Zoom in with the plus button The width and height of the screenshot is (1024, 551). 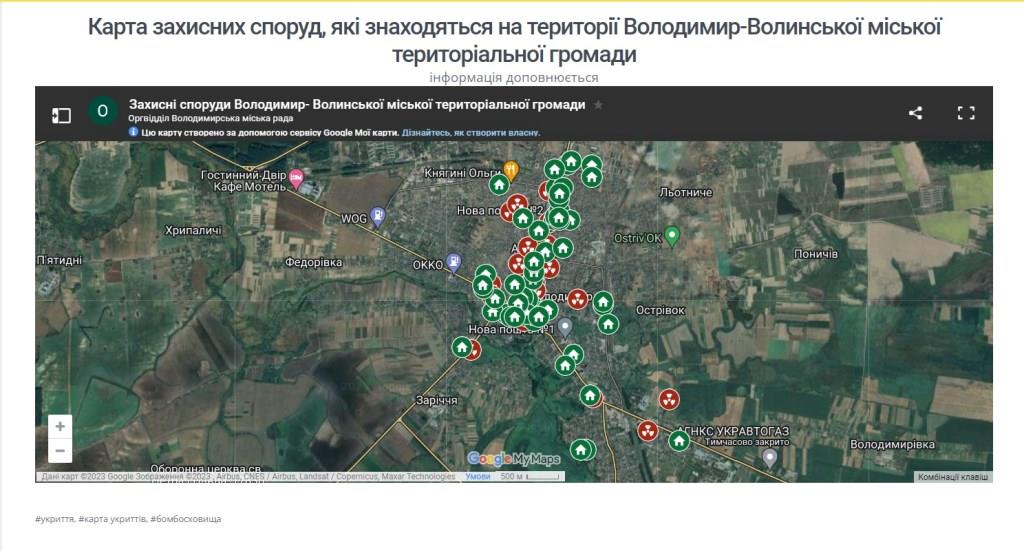click(60, 426)
